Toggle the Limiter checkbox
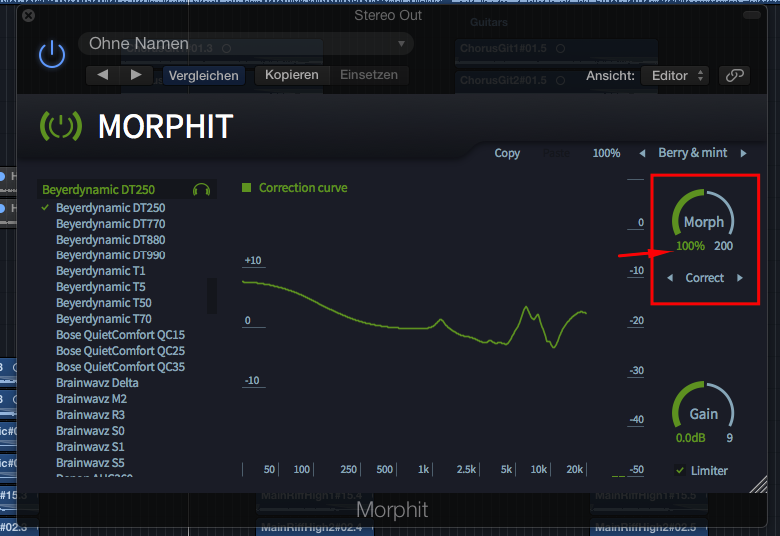780x536 pixels. pyautogui.click(x=680, y=470)
